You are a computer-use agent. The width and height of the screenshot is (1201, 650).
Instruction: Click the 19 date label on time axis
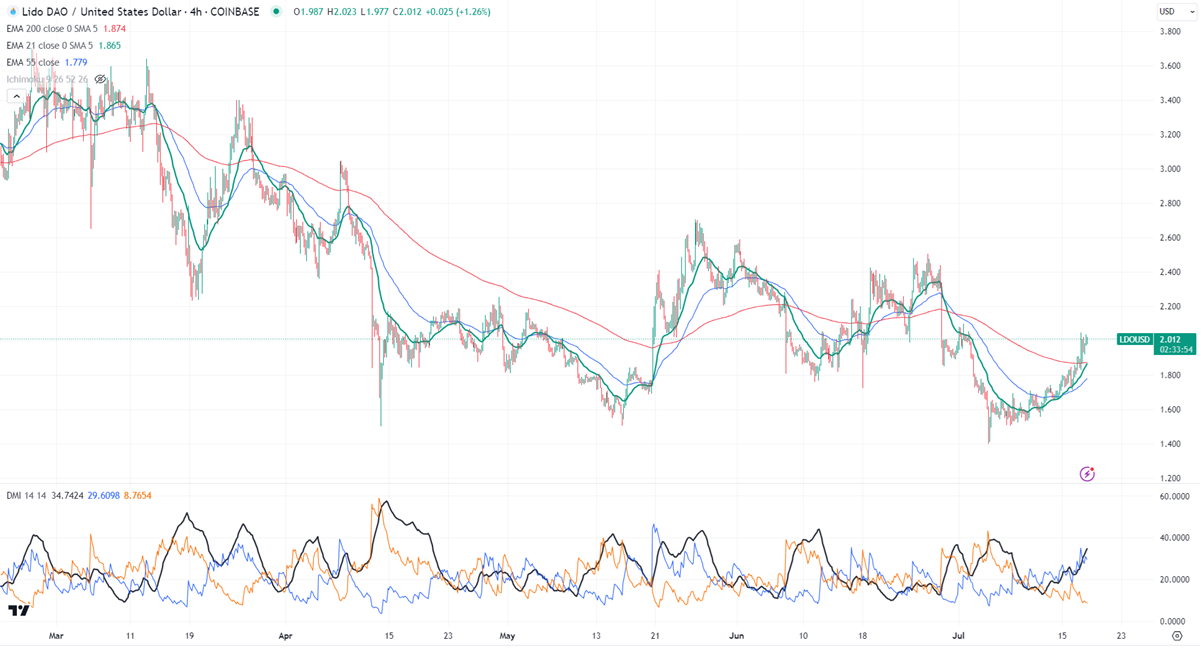tap(189, 635)
